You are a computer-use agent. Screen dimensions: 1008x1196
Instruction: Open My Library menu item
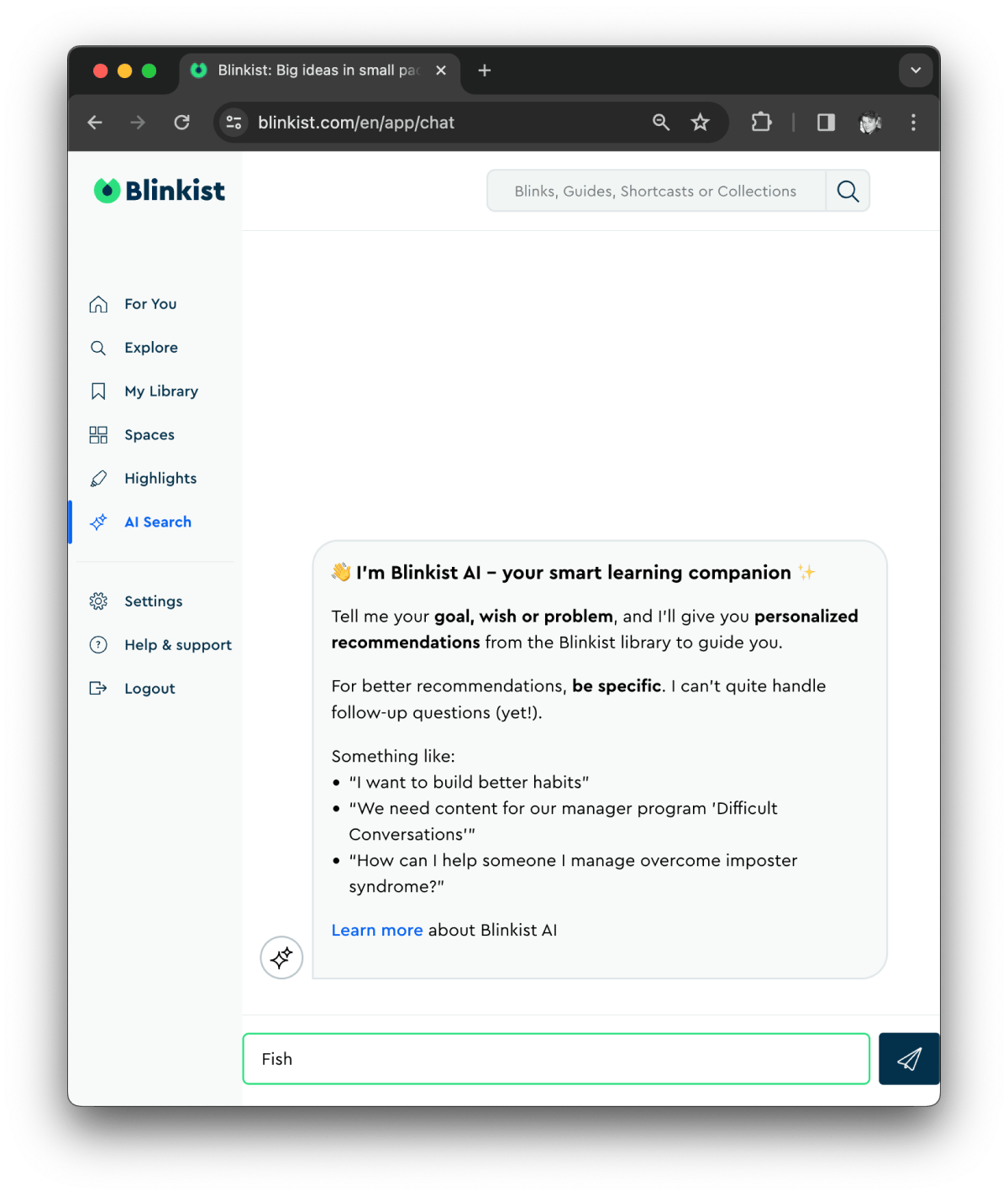161,391
